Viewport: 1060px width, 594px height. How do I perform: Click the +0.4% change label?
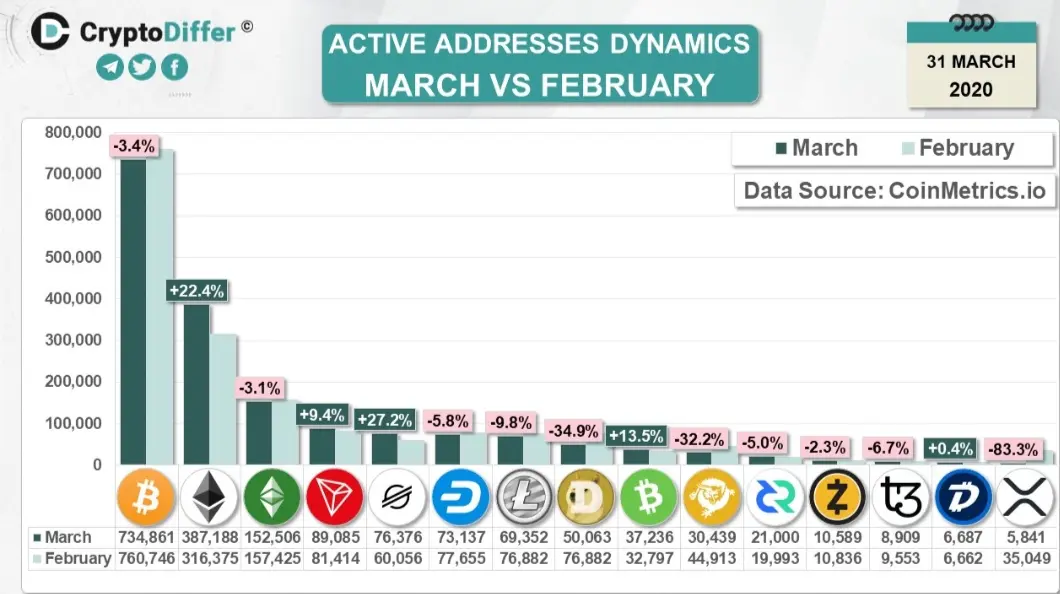(950, 448)
